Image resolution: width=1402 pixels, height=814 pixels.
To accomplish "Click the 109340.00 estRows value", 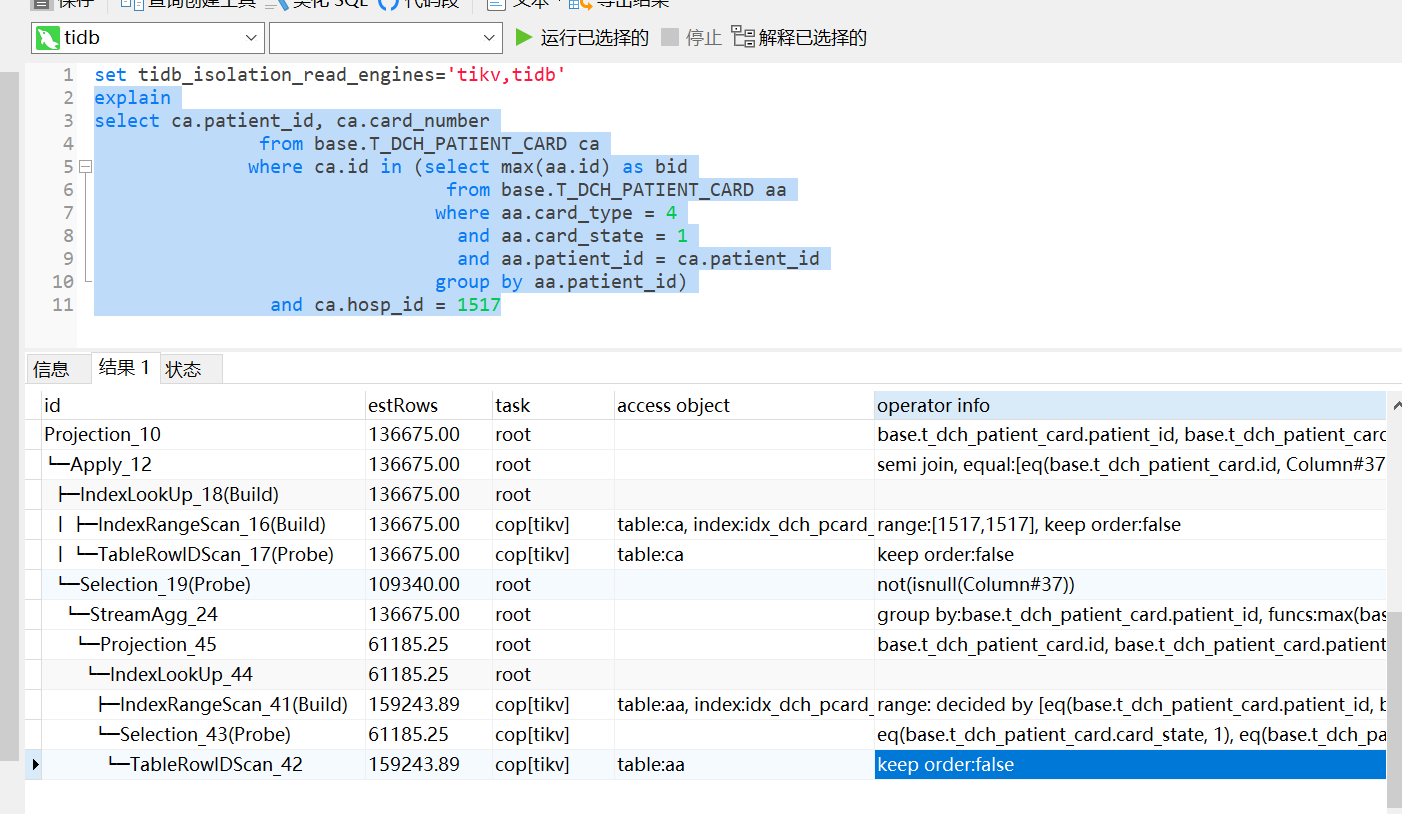I will [429, 584].
